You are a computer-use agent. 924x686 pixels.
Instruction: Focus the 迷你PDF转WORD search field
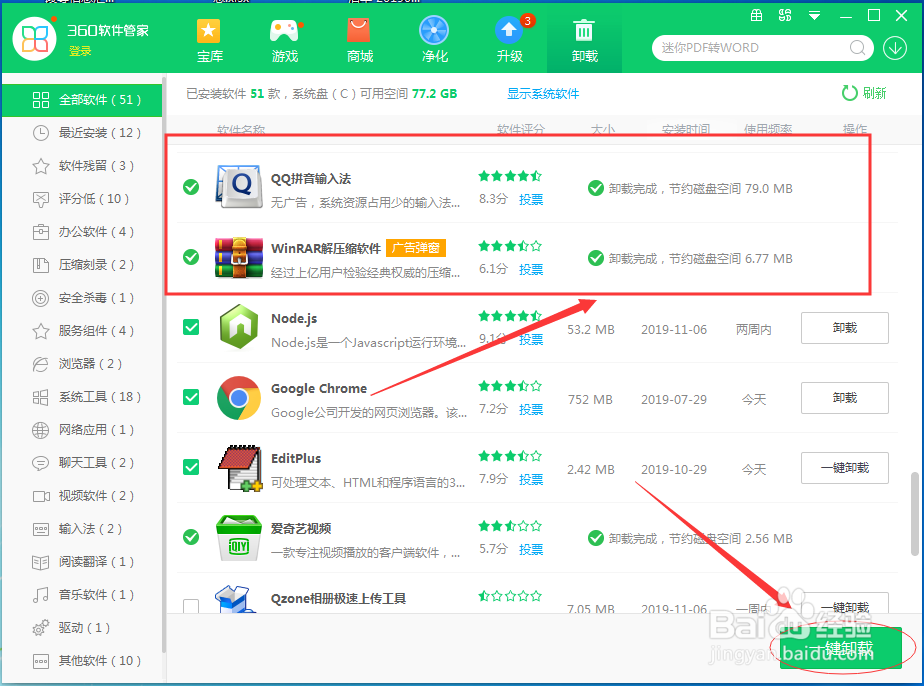(753, 48)
